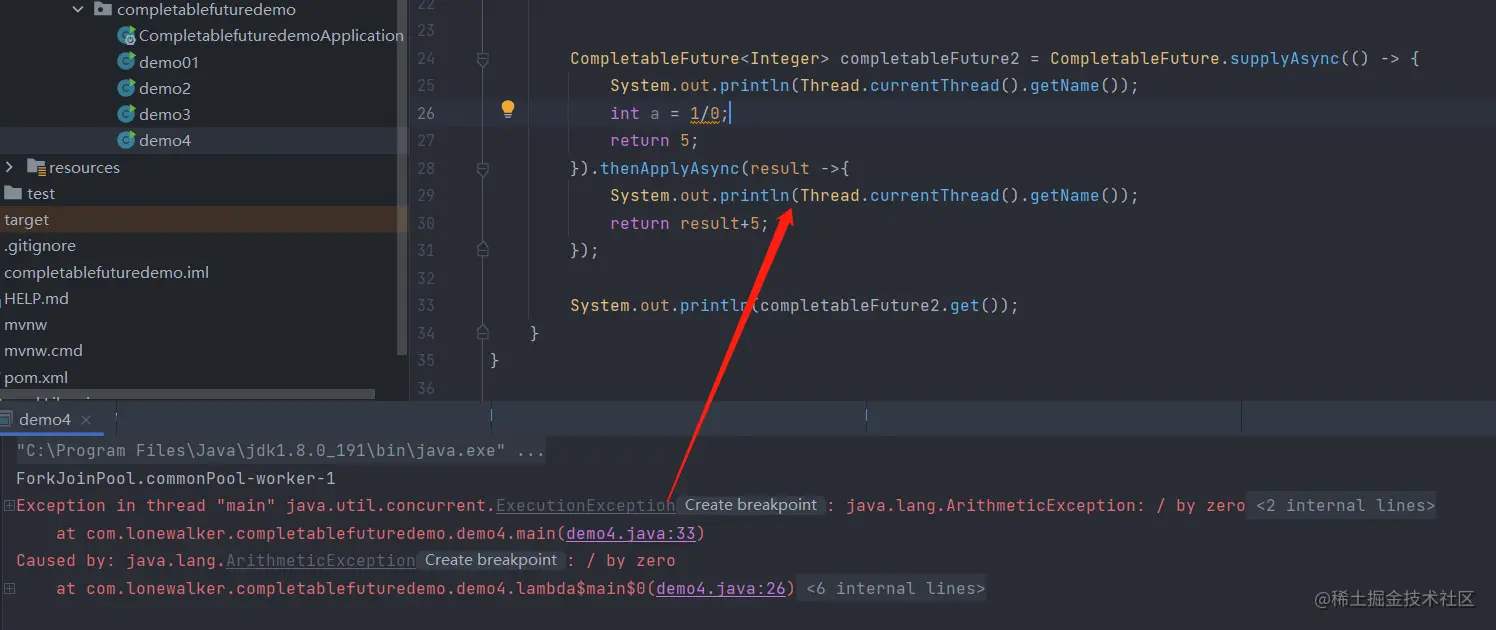Viewport: 1496px width, 630px height.
Task: Click Create breakpoint next to ExecutionException
Action: [x=751, y=505]
